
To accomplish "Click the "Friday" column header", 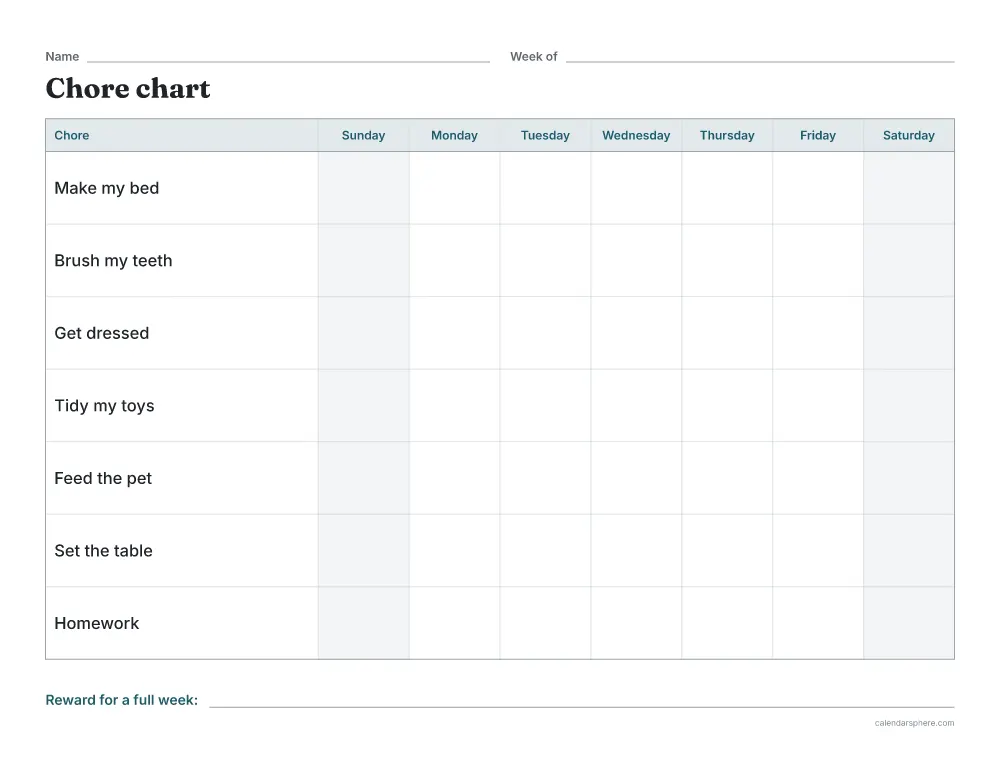I will (818, 135).
